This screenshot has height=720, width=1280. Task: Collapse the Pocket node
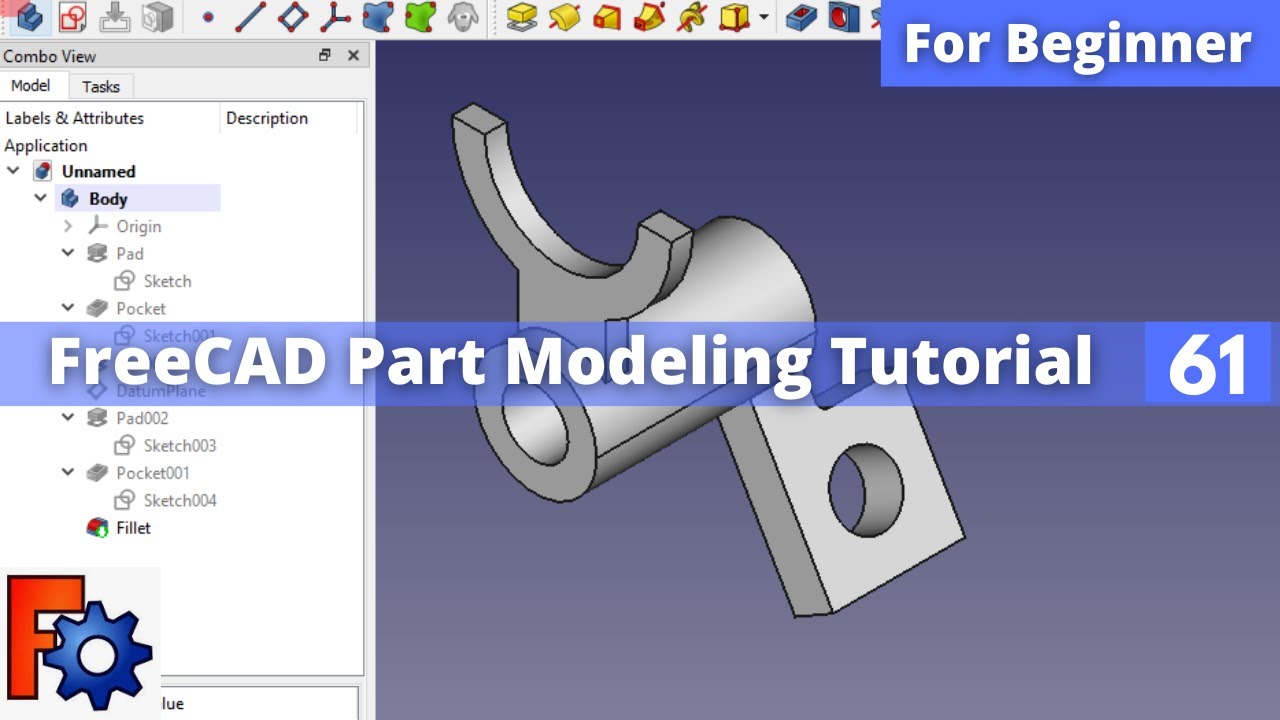click(68, 308)
